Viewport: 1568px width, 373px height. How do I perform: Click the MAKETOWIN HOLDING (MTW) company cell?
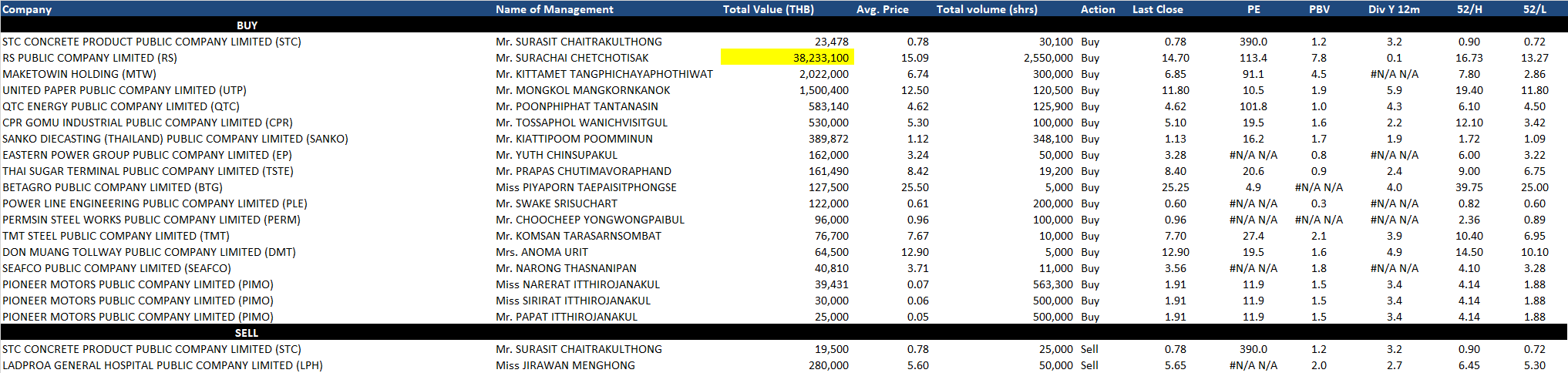(79, 74)
